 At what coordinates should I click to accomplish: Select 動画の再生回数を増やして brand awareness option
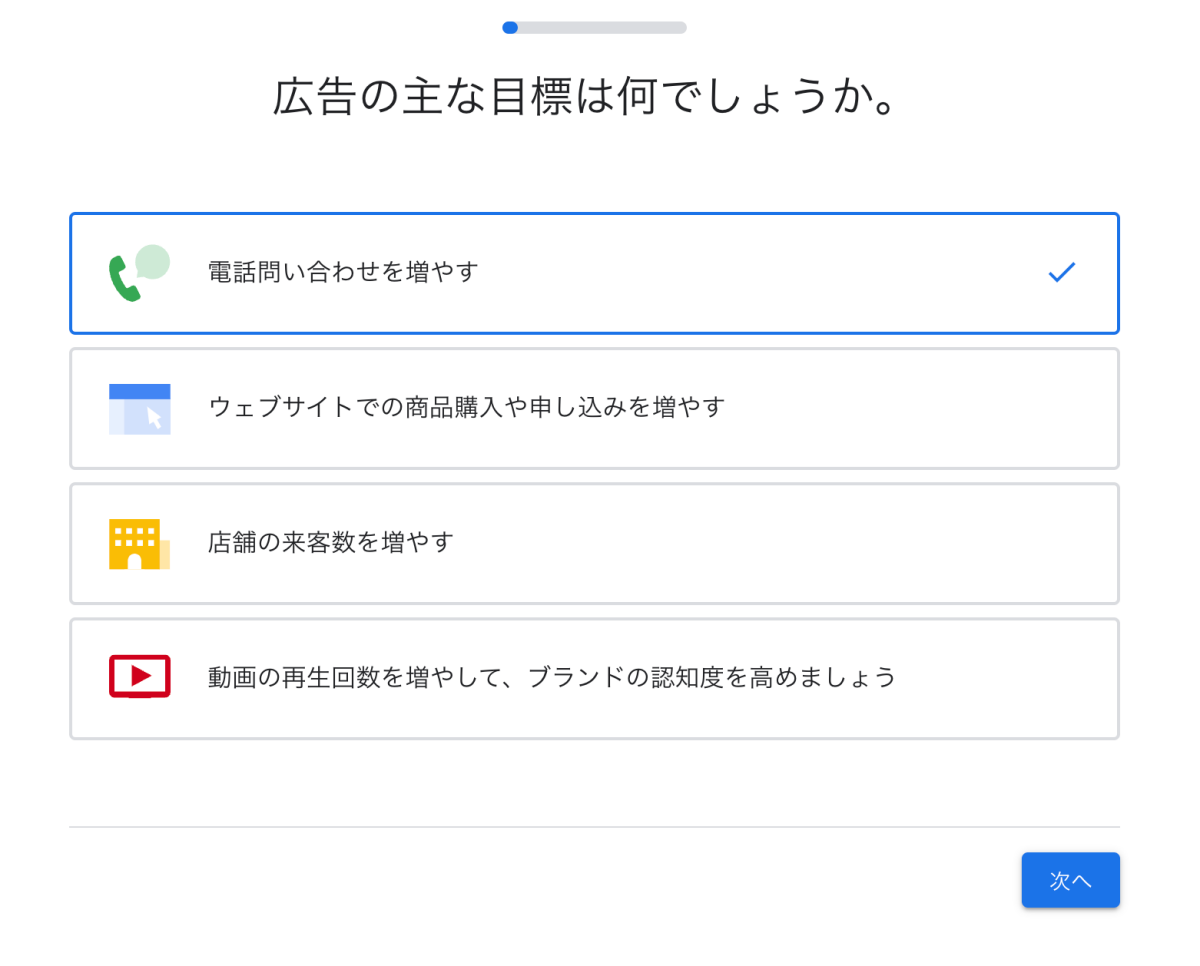click(552, 678)
